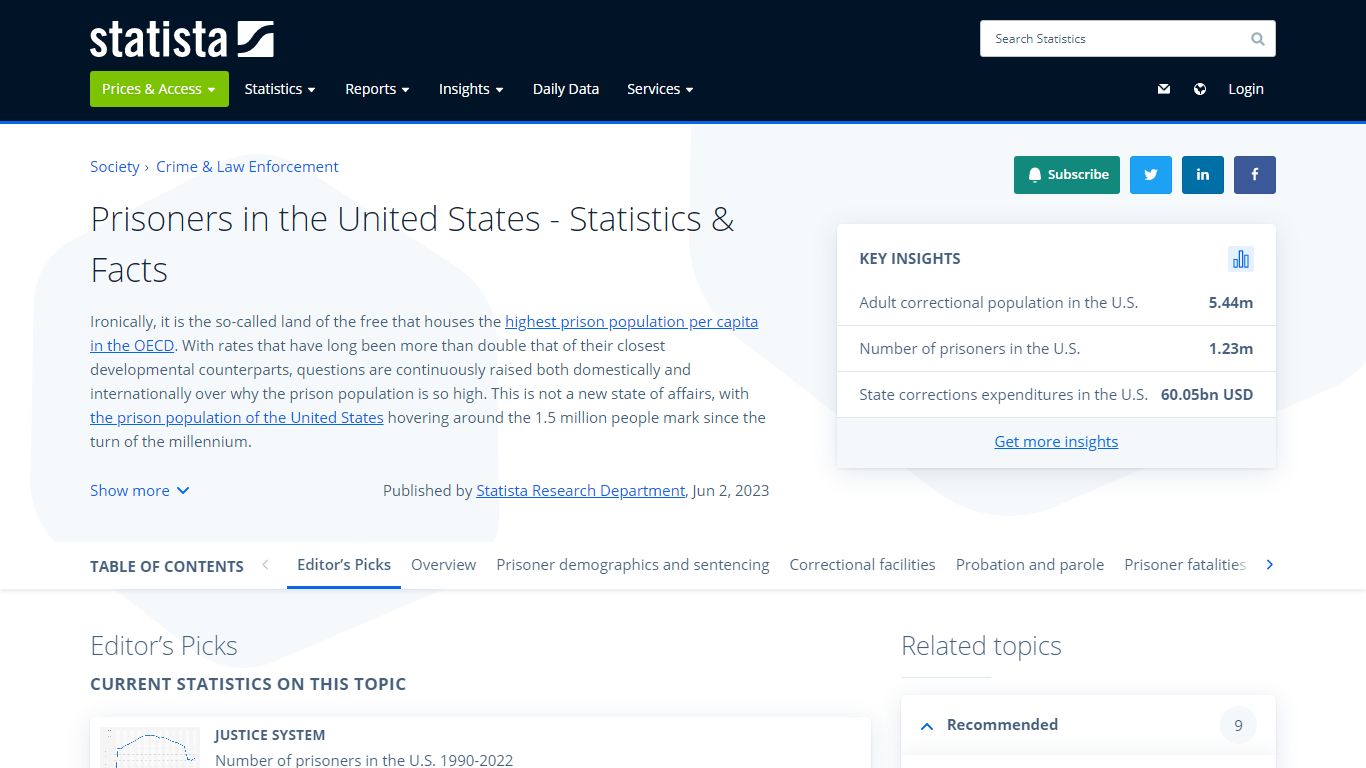Click Crime & Law Enforcement breadcrumb
The image size is (1366, 768).
[x=247, y=167]
